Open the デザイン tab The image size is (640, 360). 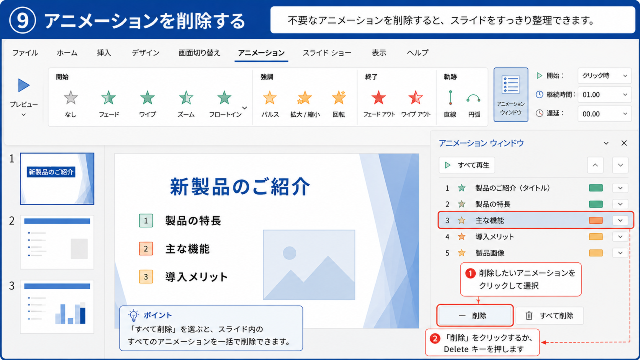(x=145, y=53)
